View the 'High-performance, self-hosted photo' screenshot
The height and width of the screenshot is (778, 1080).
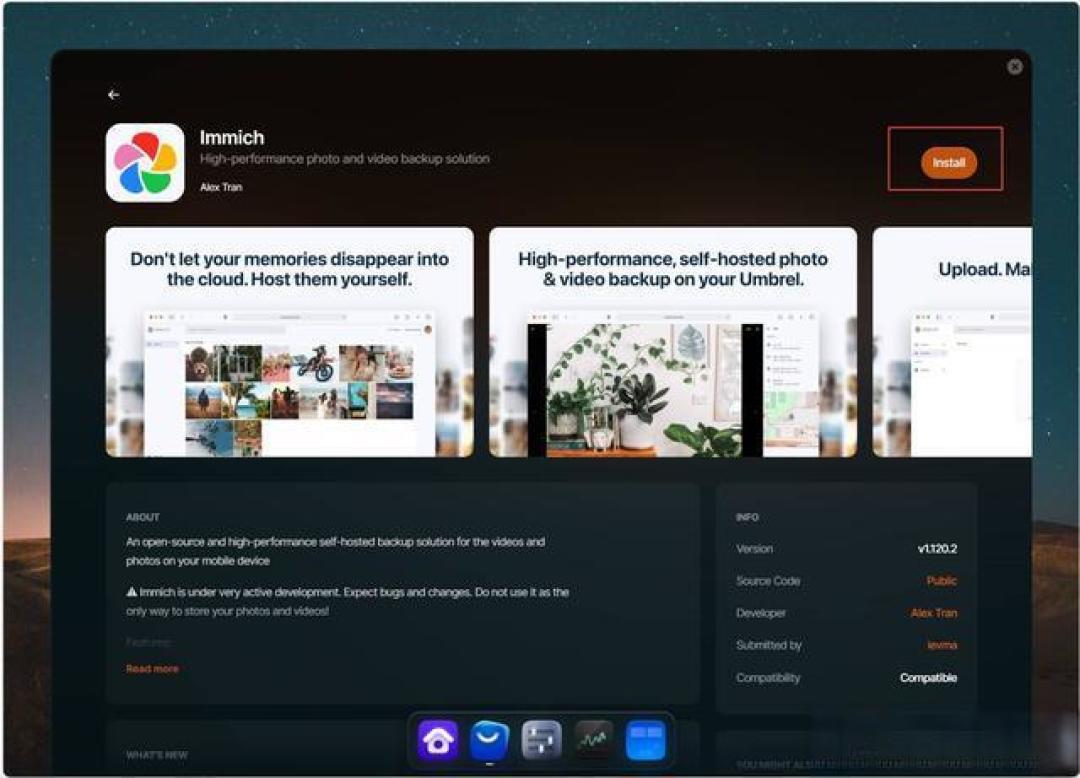pos(673,342)
